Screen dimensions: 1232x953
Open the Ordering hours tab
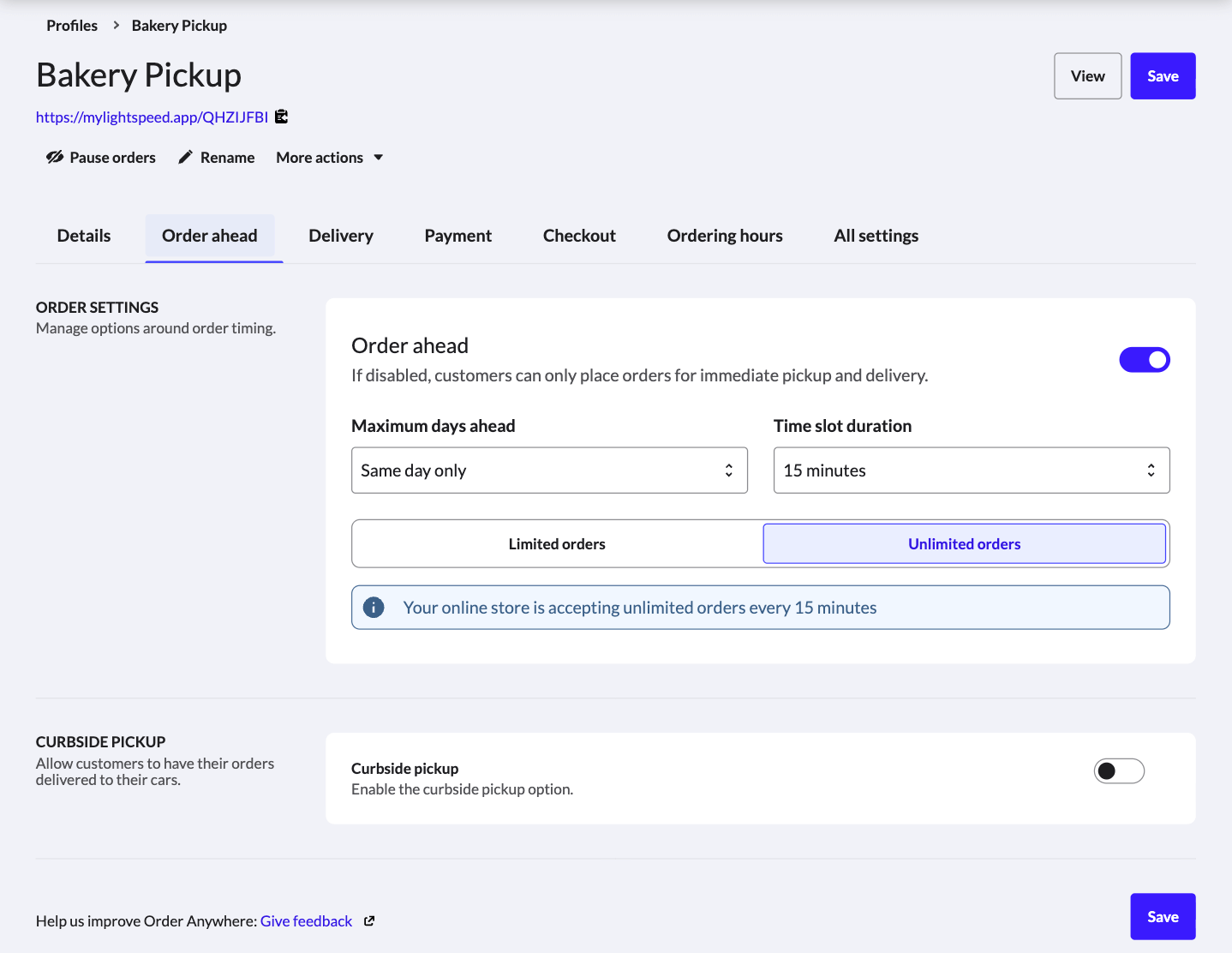[x=725, y=236]
